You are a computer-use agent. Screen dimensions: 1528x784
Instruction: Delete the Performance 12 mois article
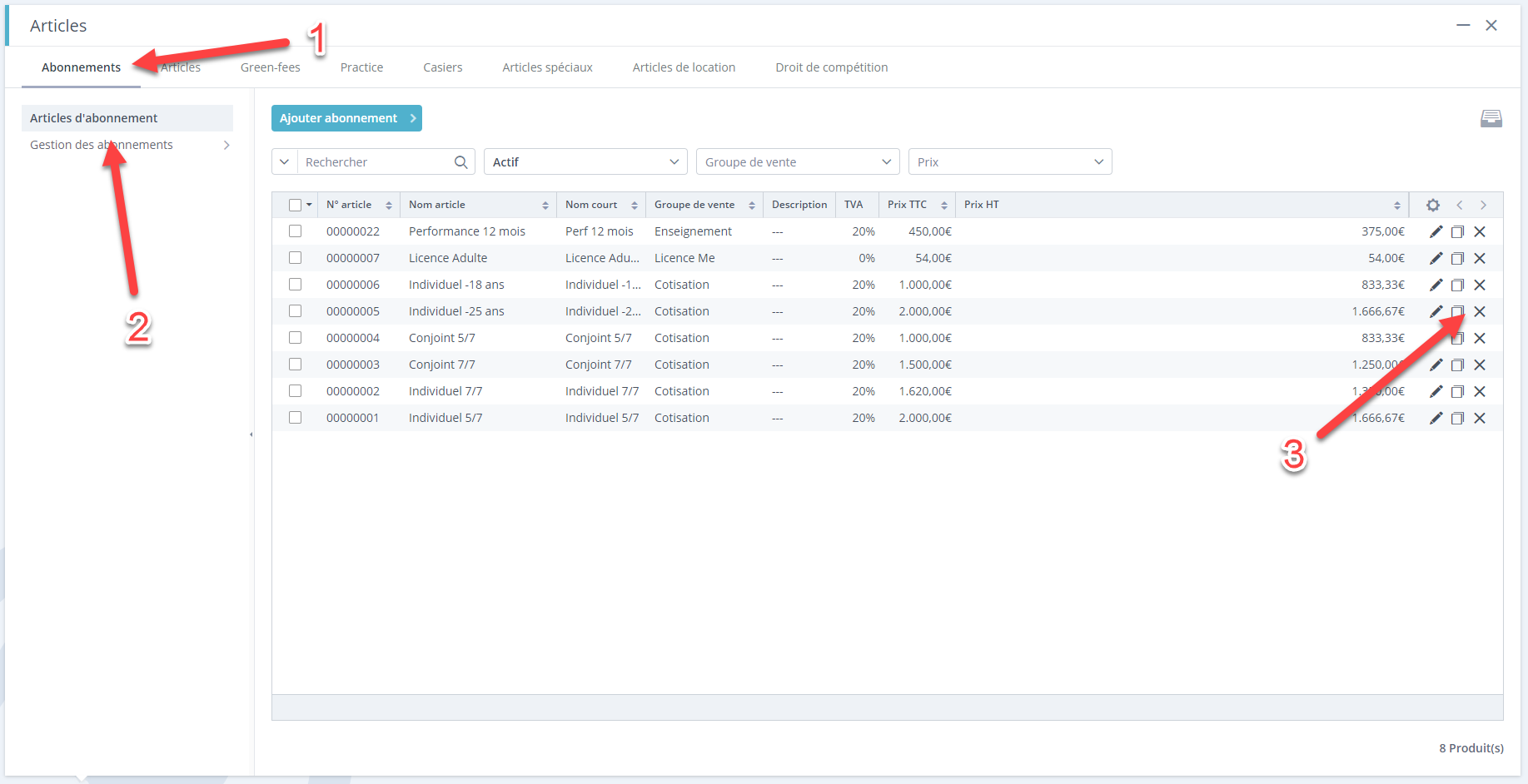click(1480, 231)
